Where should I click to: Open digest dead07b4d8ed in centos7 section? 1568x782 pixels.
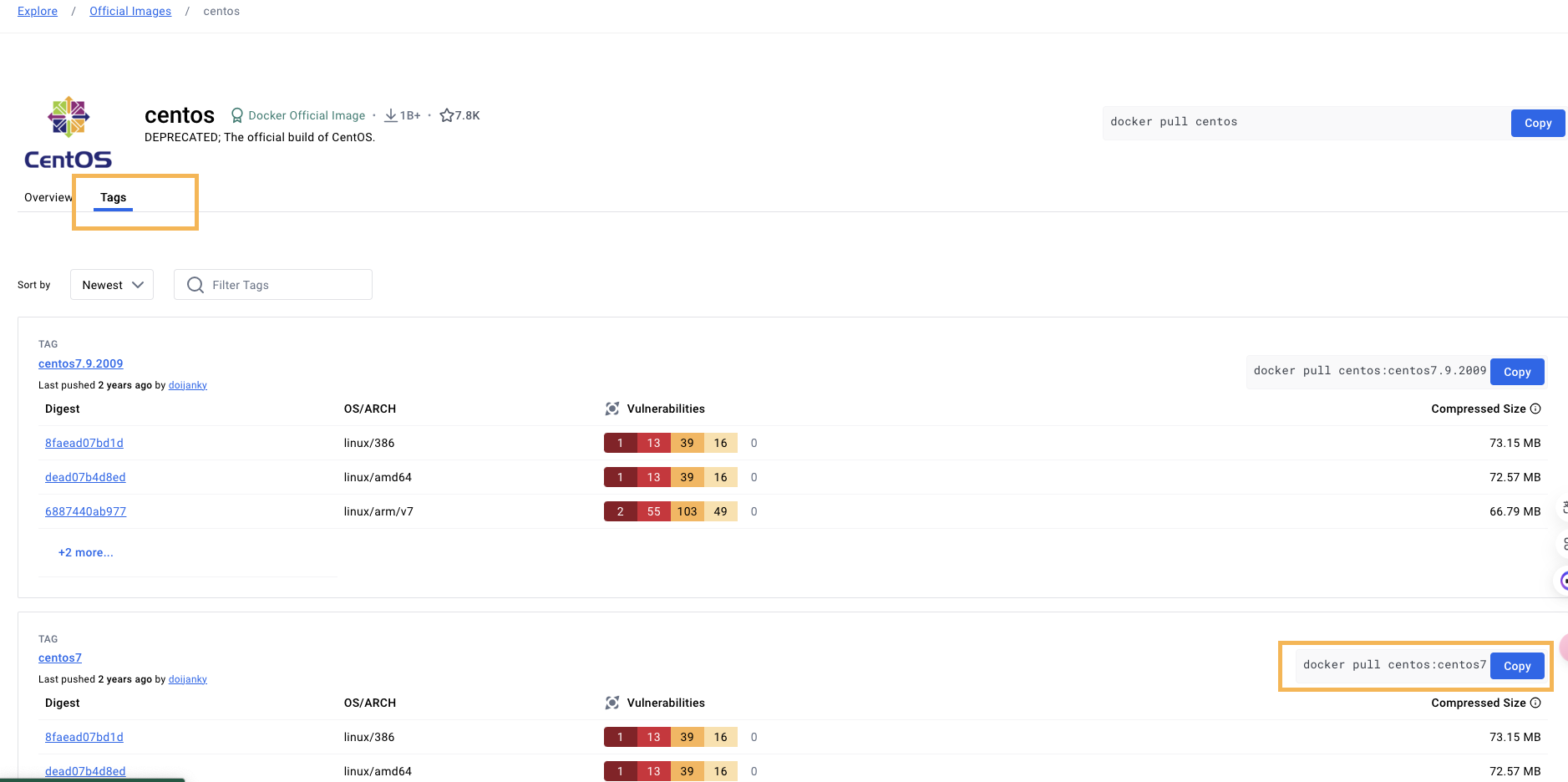(x=85, y=771)
